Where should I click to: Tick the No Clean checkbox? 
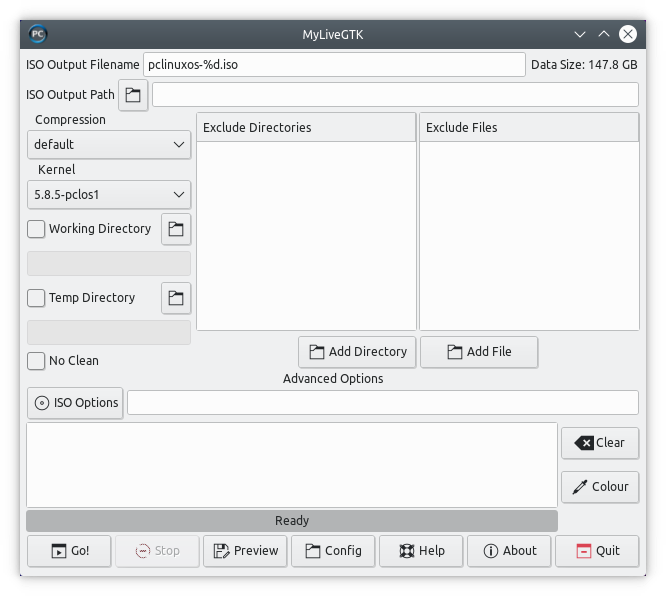36,361
